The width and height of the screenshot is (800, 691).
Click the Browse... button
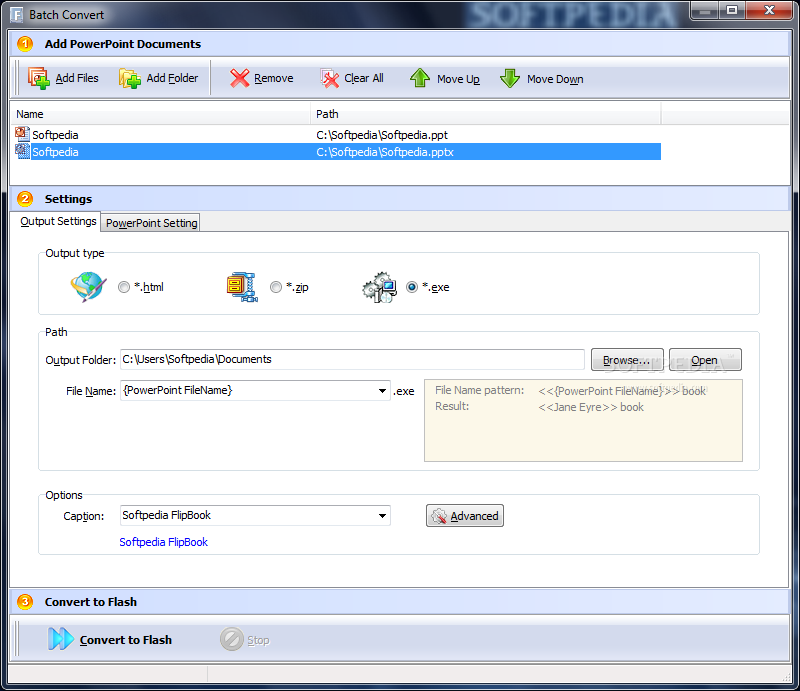(x=627, y=360)
